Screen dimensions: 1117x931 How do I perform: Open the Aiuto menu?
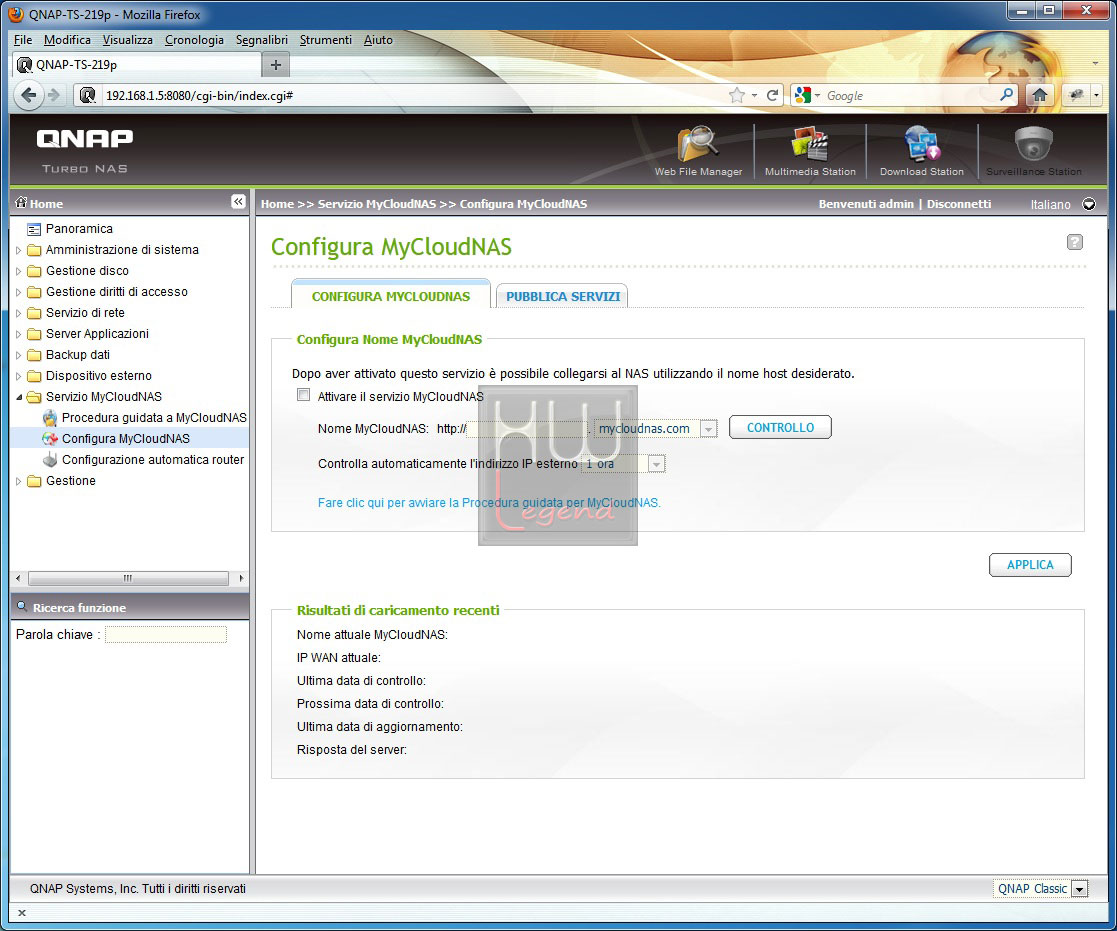(x=378, y=40)
